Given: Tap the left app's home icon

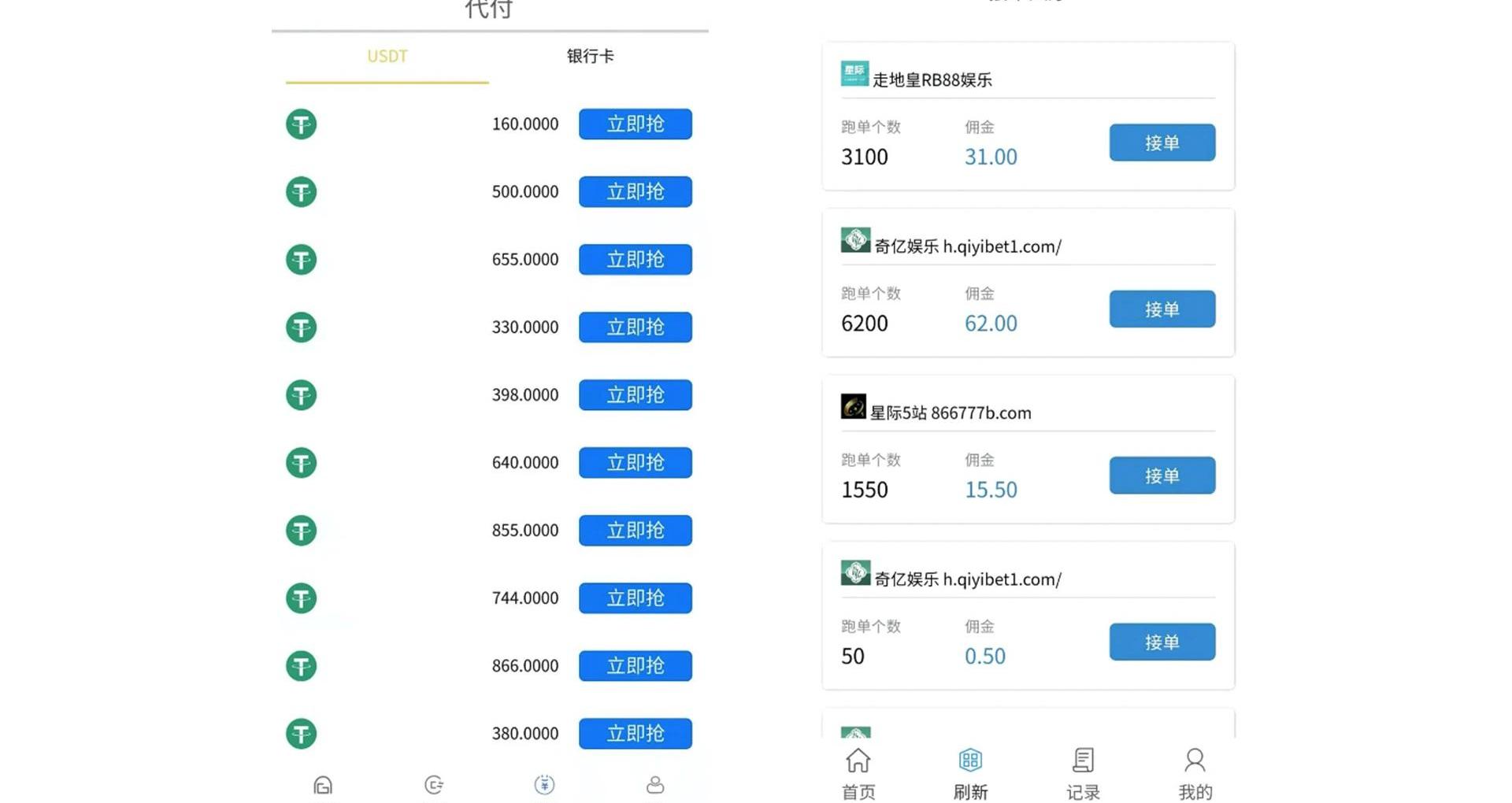Looking at the screenshot, I should coord(323,785).
